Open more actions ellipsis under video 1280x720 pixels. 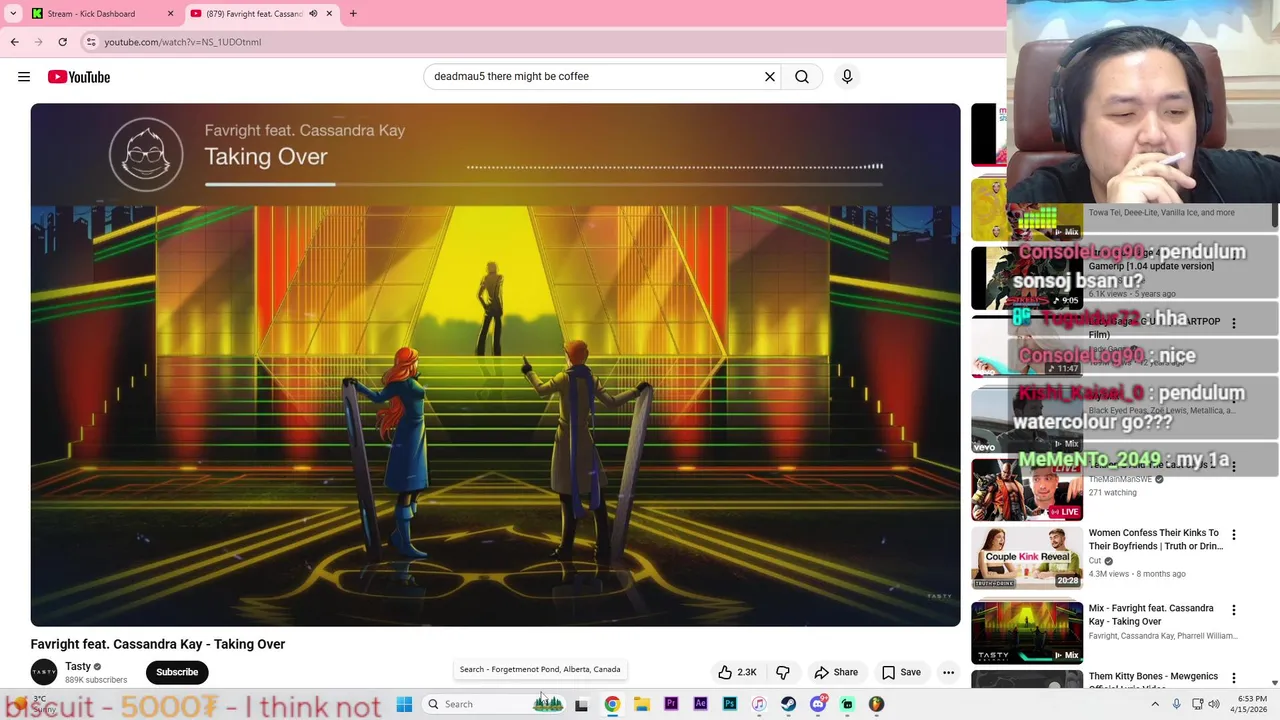click(948, 672)
